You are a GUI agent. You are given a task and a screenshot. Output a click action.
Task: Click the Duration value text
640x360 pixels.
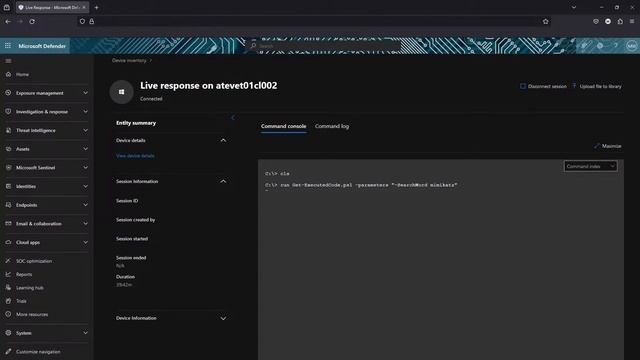tap(124, 284)
